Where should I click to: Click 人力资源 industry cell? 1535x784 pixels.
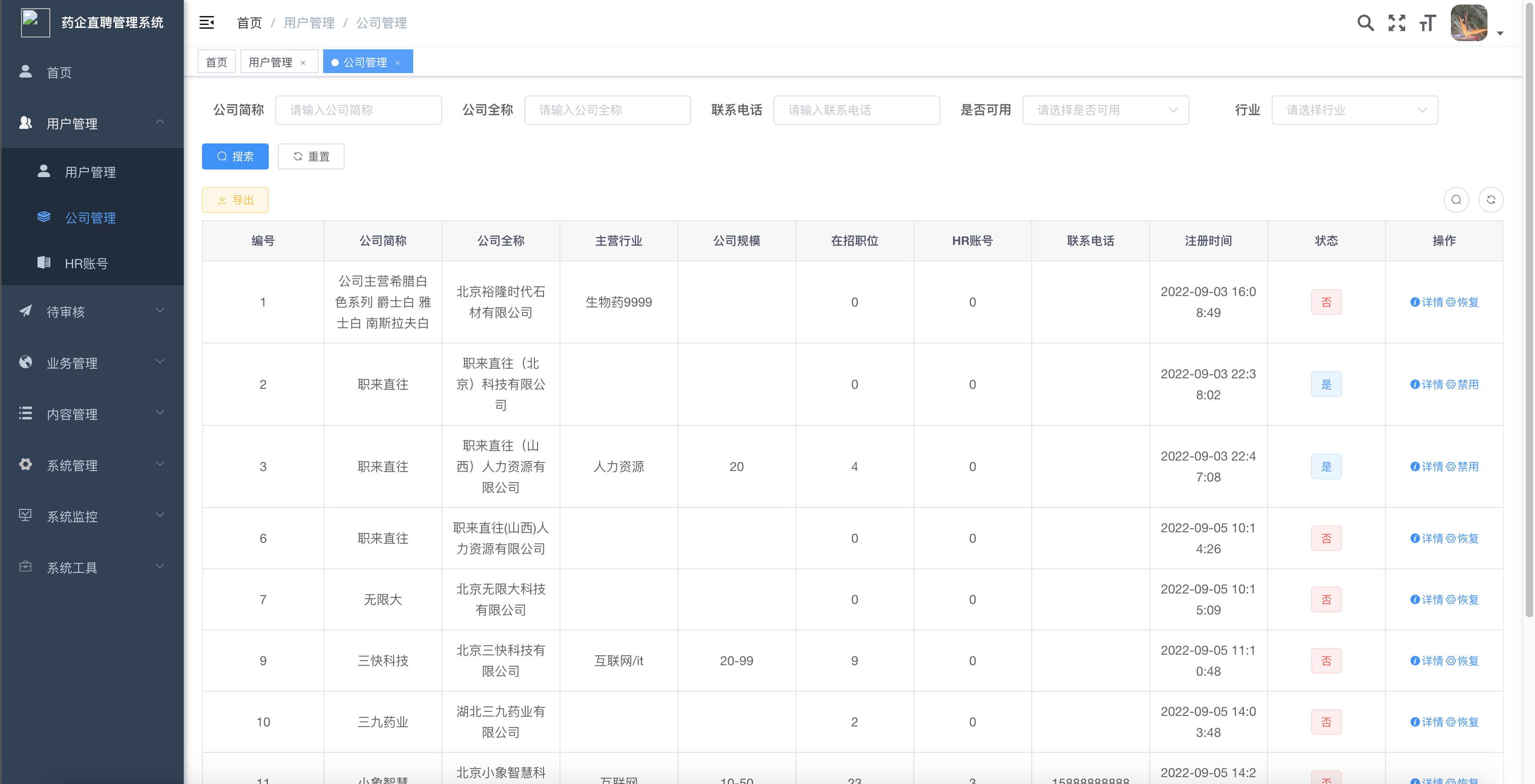point(618,466)
